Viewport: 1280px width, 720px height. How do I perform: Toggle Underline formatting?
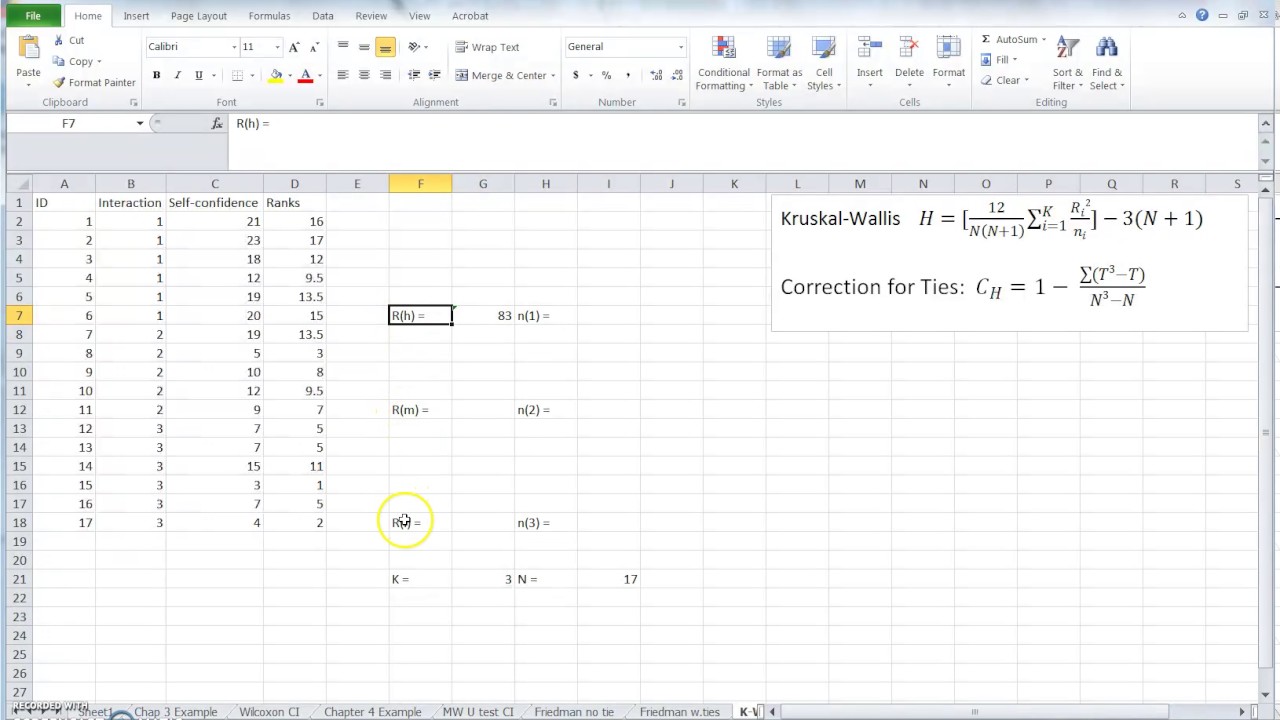coord(198,75)
